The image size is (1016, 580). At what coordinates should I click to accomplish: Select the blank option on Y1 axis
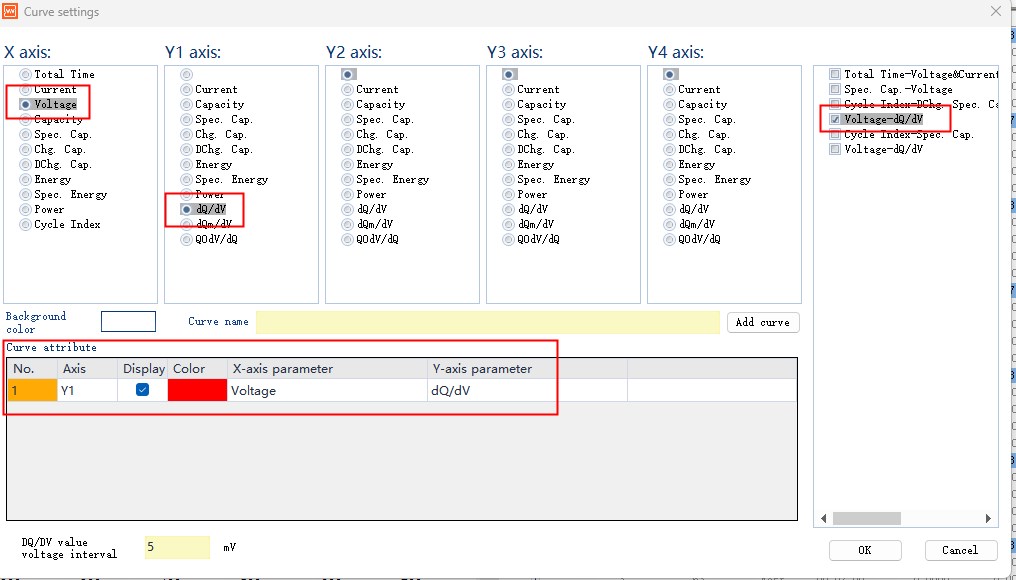pos(187,75)
